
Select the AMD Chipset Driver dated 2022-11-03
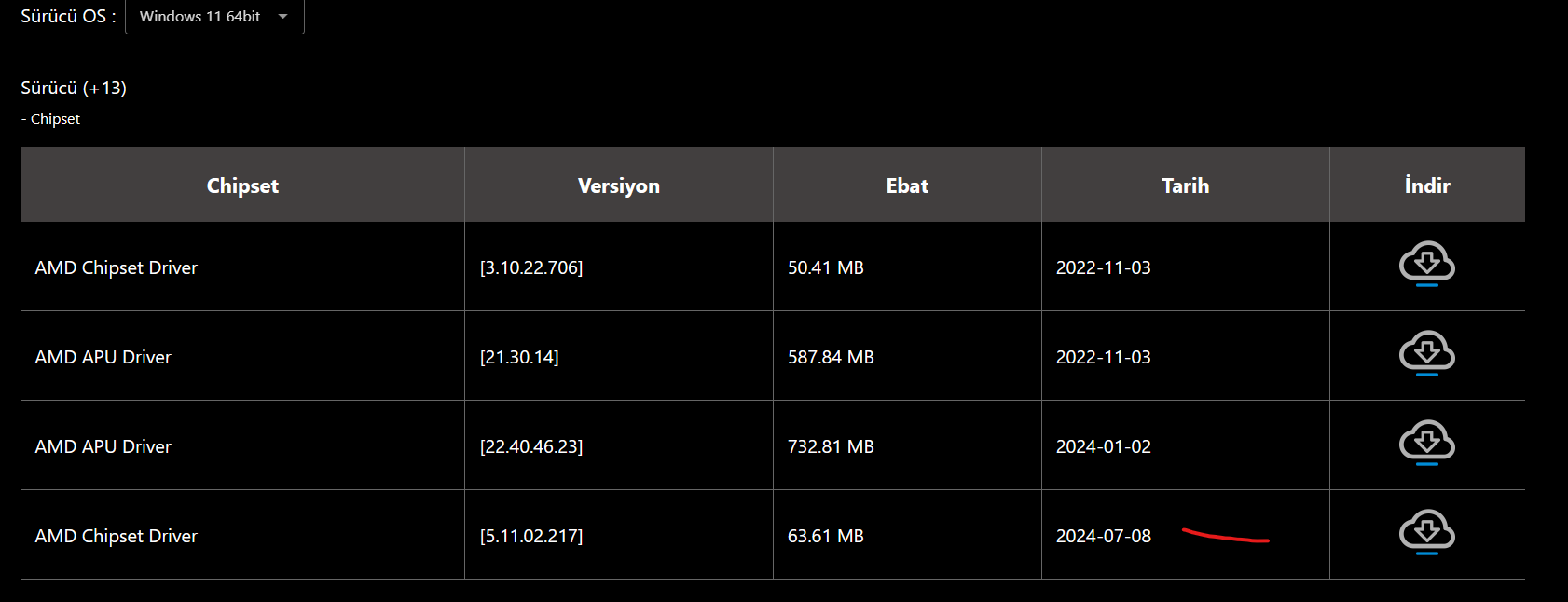117,267
